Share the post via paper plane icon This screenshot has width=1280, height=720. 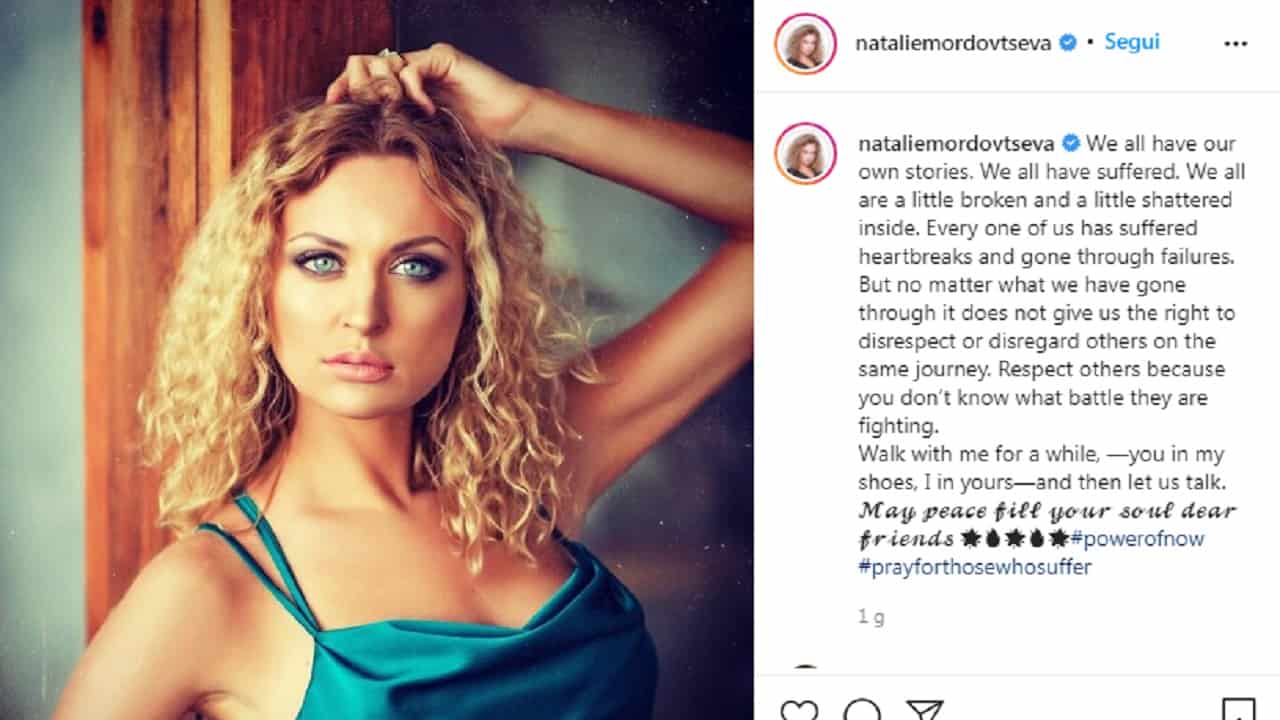tap(924, 710)
